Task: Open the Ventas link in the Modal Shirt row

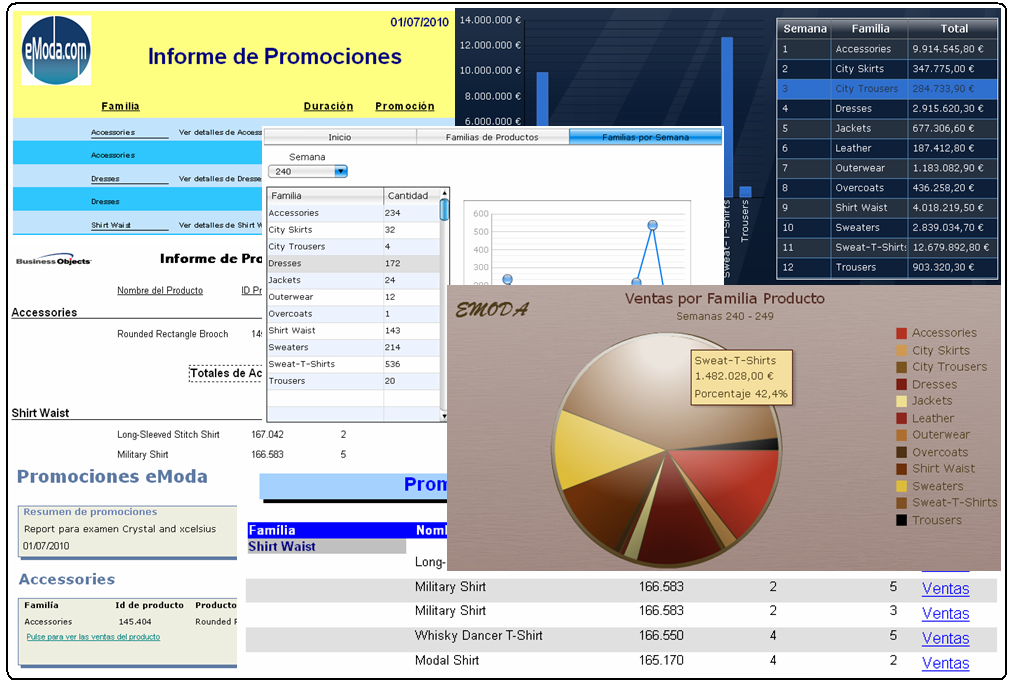Action: click(x=945, y=663)
